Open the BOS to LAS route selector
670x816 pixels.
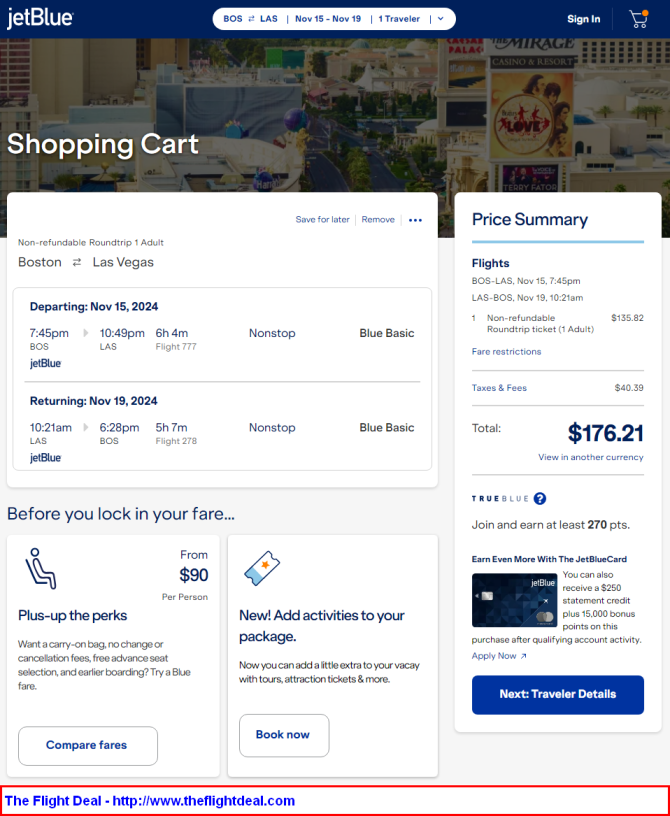point(250,19)
